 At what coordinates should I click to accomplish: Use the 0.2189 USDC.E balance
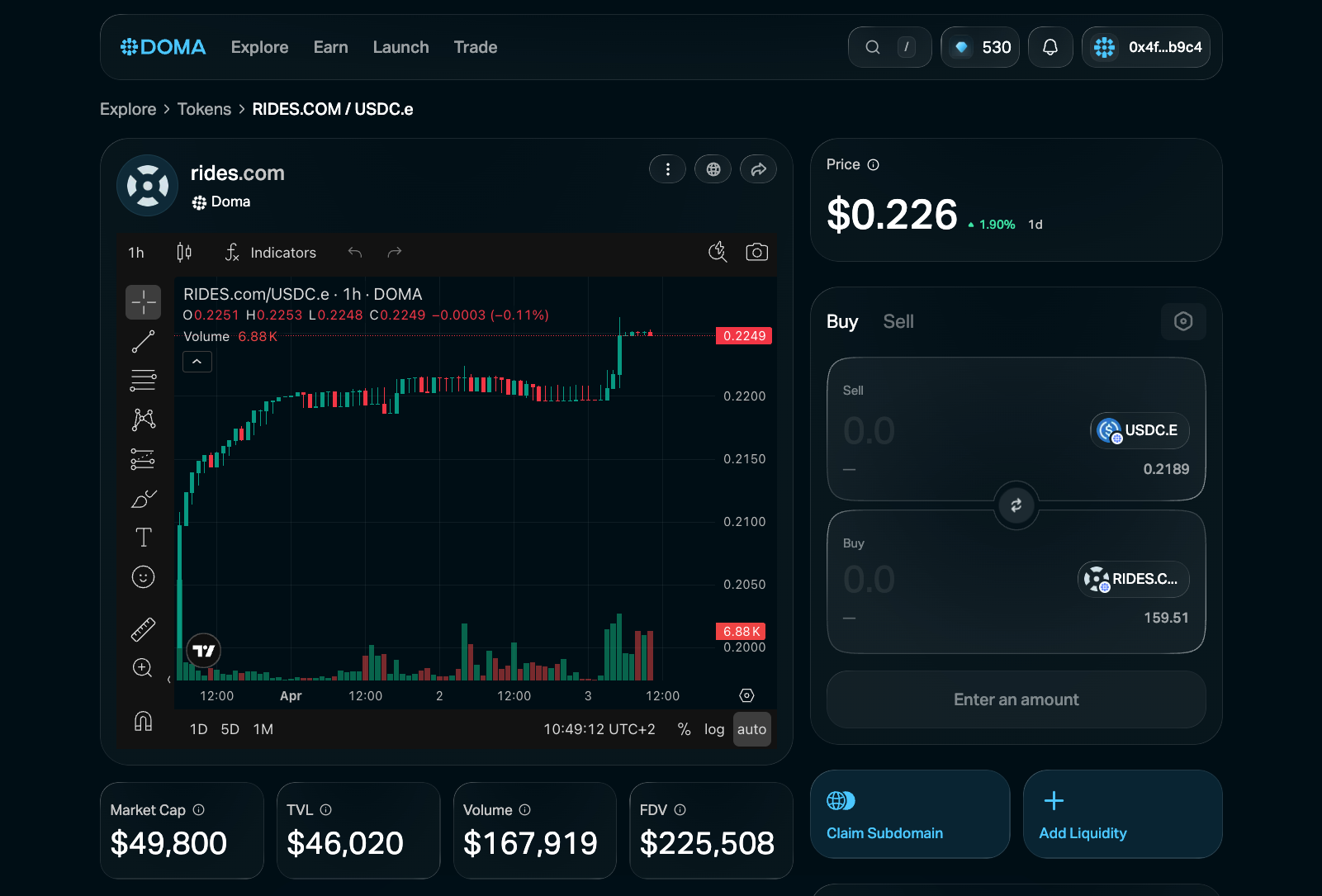click(x=1166, y=469)
